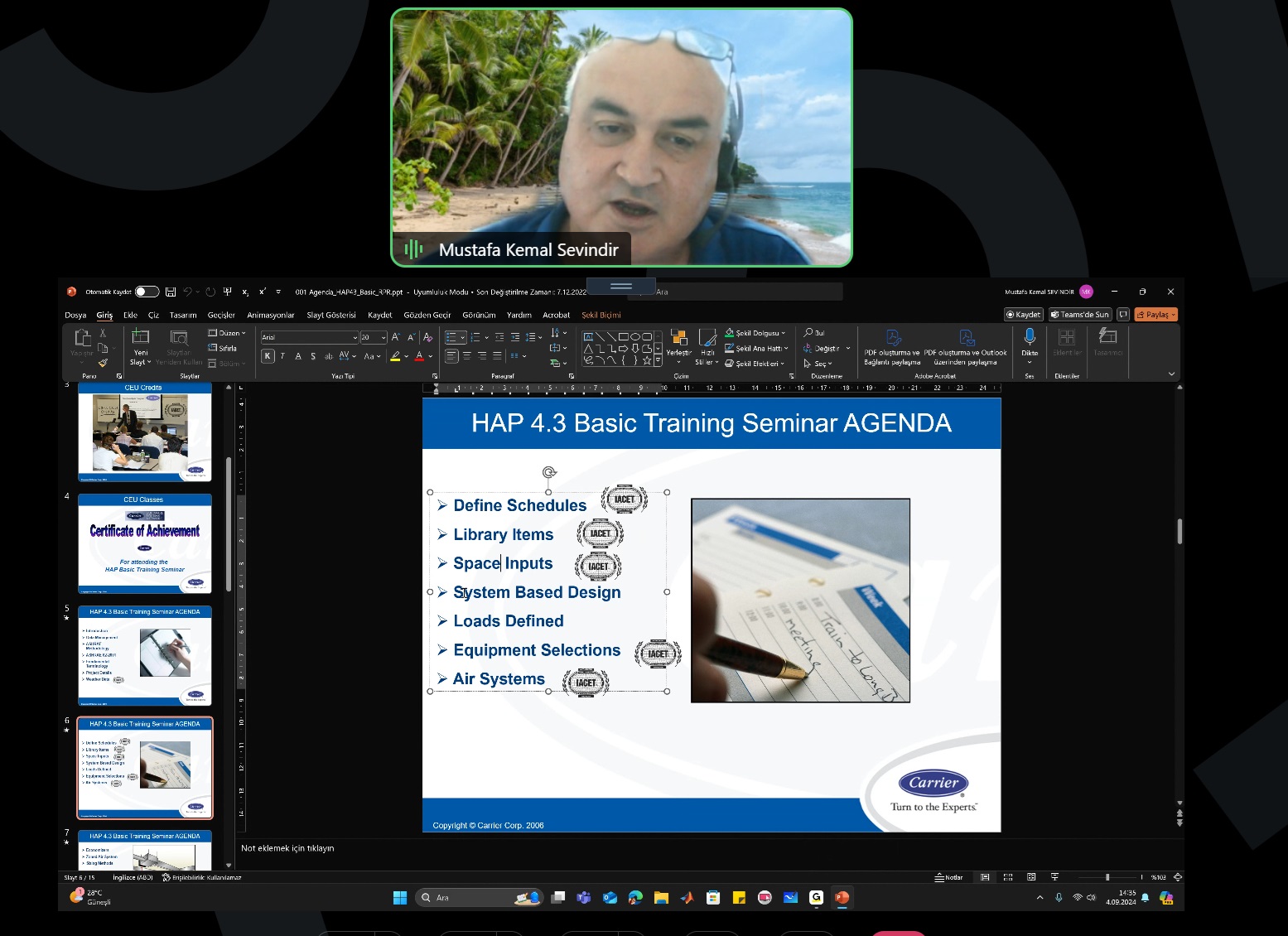Image resolution: width=1288 pixels, height=936 pixels.
Task: Click the format painter brush icon
Action: pos(103,363)
